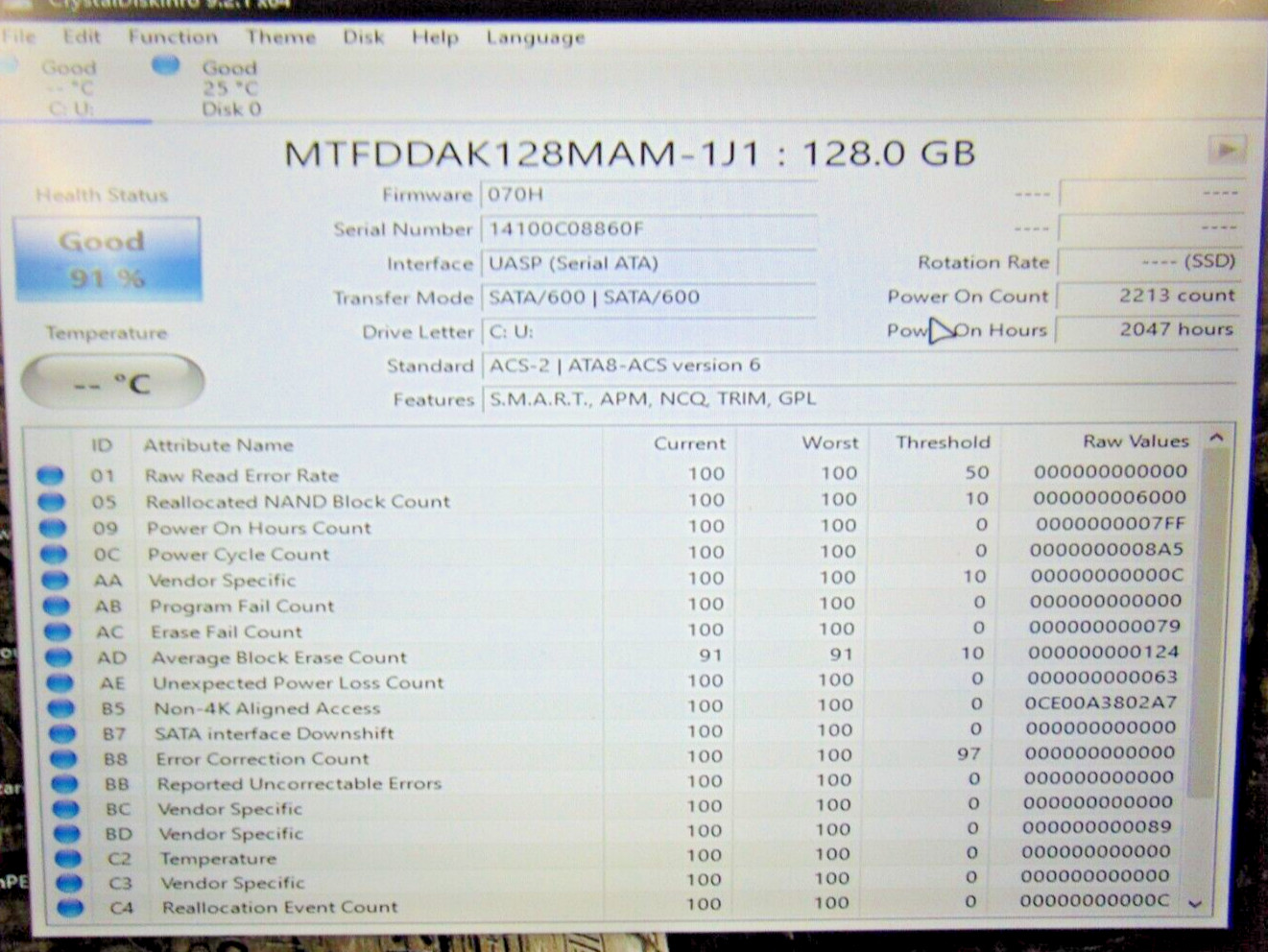This screenshot has height=952, width=1268.
Task: Go to next disk arrow button
Action: [1227, 150]
